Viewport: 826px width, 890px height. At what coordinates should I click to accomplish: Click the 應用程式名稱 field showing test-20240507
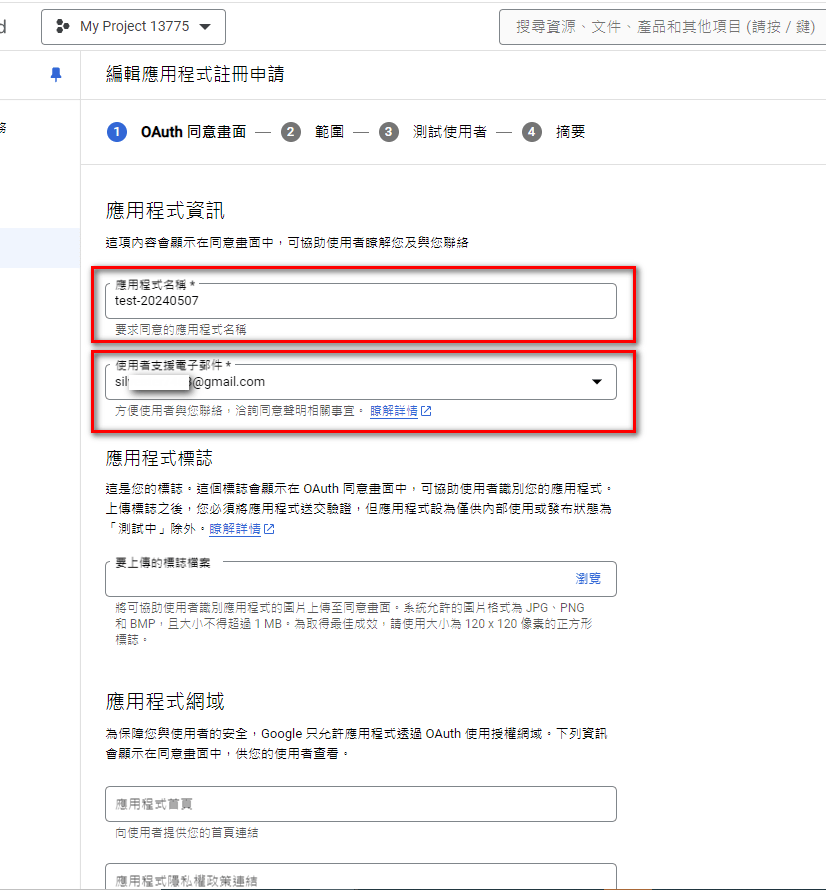360,301
